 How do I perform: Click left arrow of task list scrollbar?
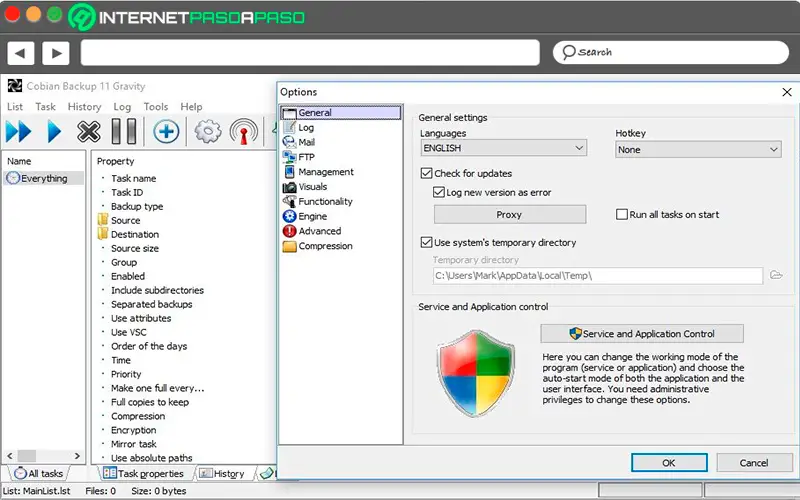point(10,456)
